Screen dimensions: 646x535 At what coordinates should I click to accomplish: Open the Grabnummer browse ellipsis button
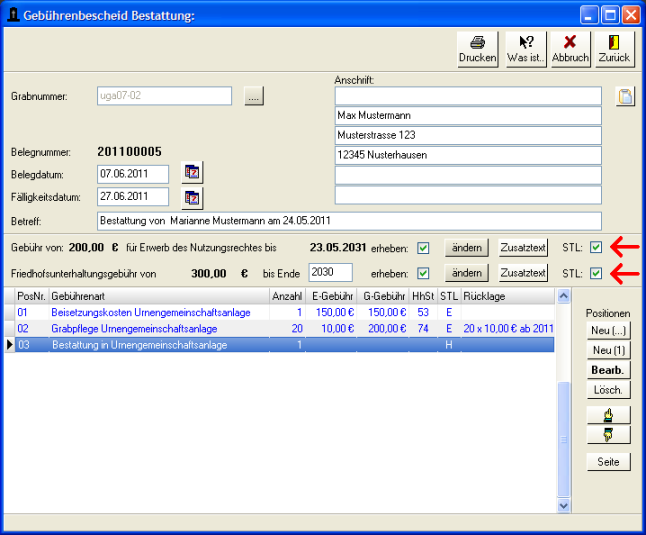253,97
